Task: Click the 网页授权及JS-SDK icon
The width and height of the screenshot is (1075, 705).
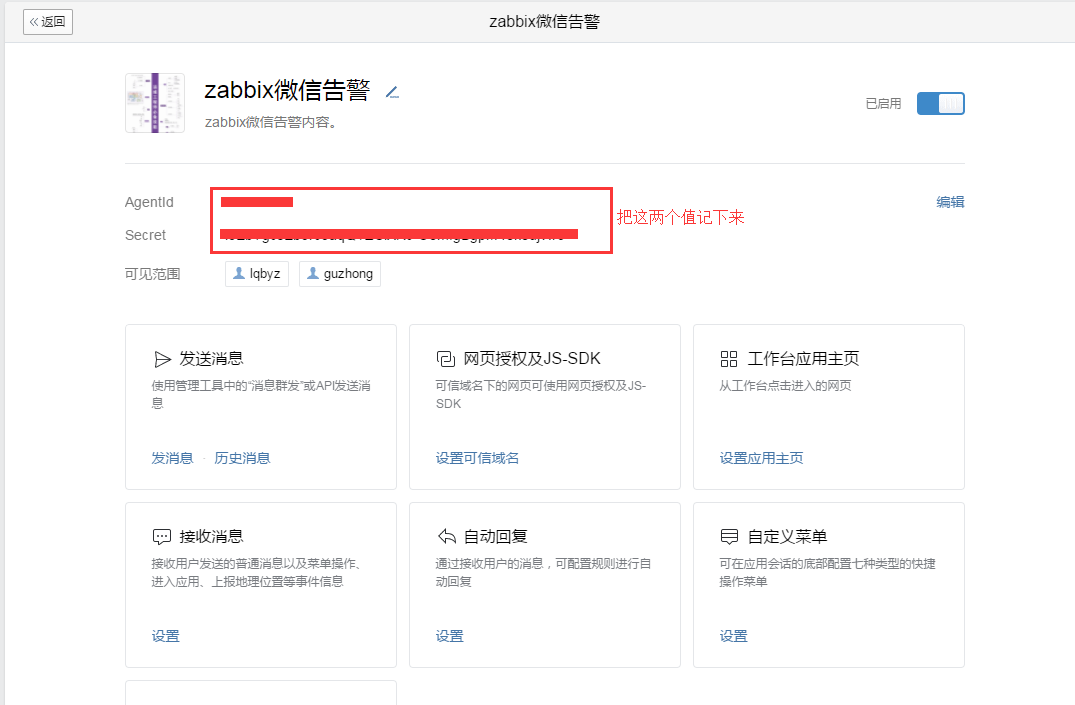Action: pyautogui.click(x=446, y=359)
